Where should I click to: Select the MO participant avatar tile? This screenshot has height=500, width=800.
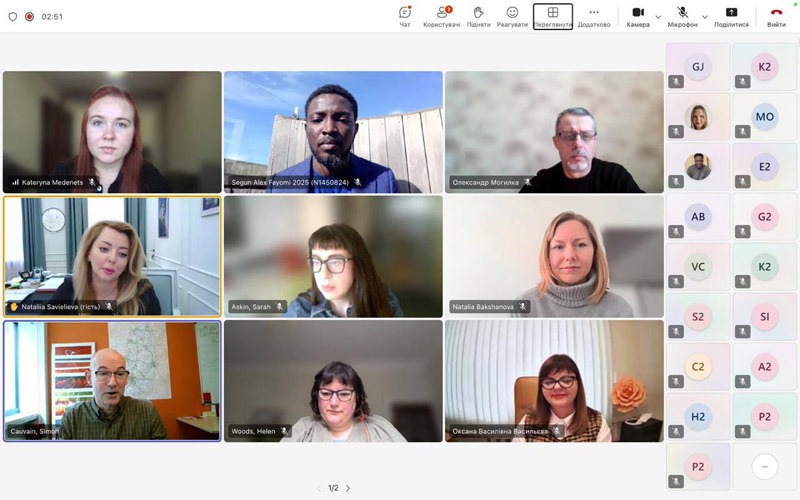(x=764, y=117)
